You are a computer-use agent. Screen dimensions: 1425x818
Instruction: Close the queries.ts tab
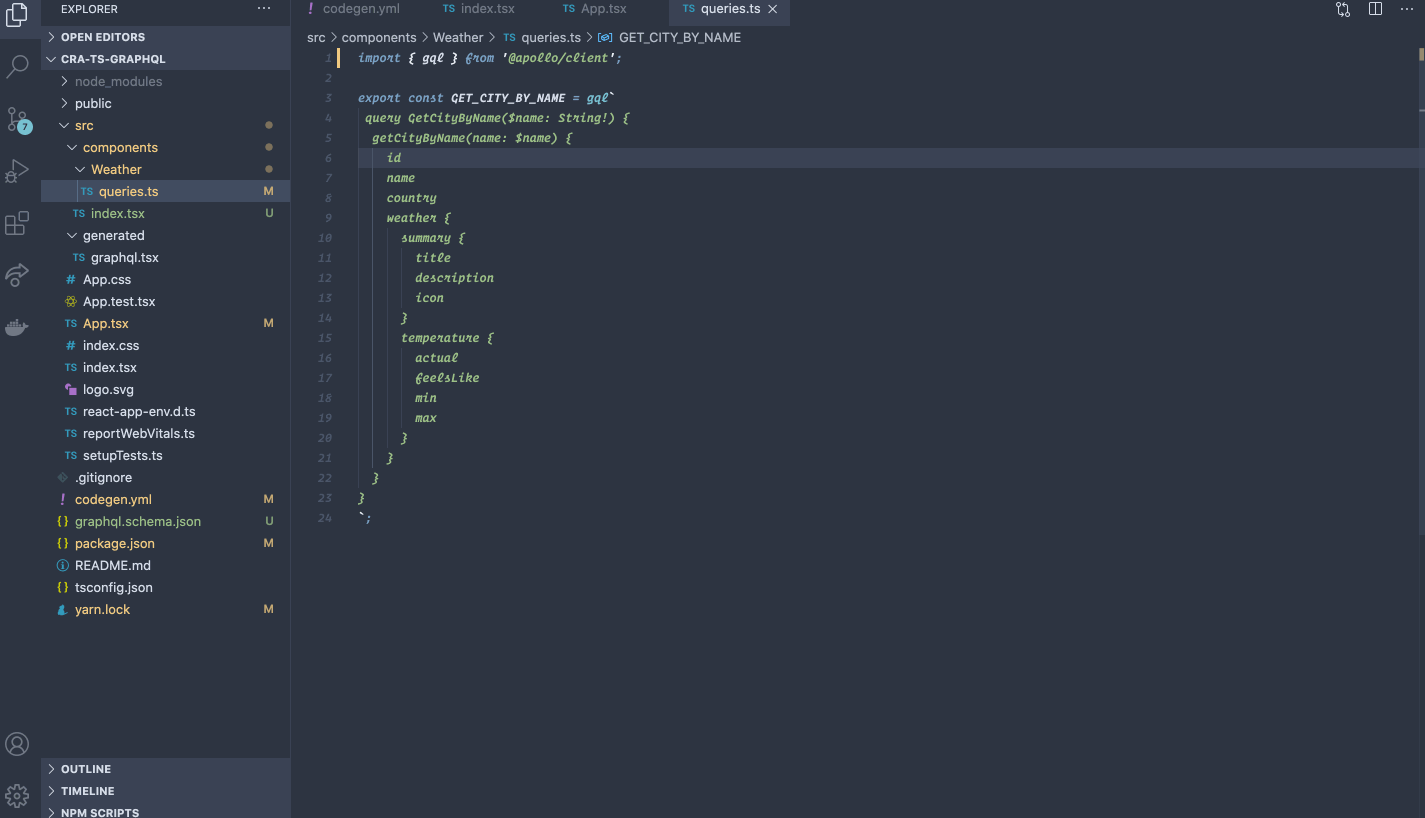click(x=773, y=9)
